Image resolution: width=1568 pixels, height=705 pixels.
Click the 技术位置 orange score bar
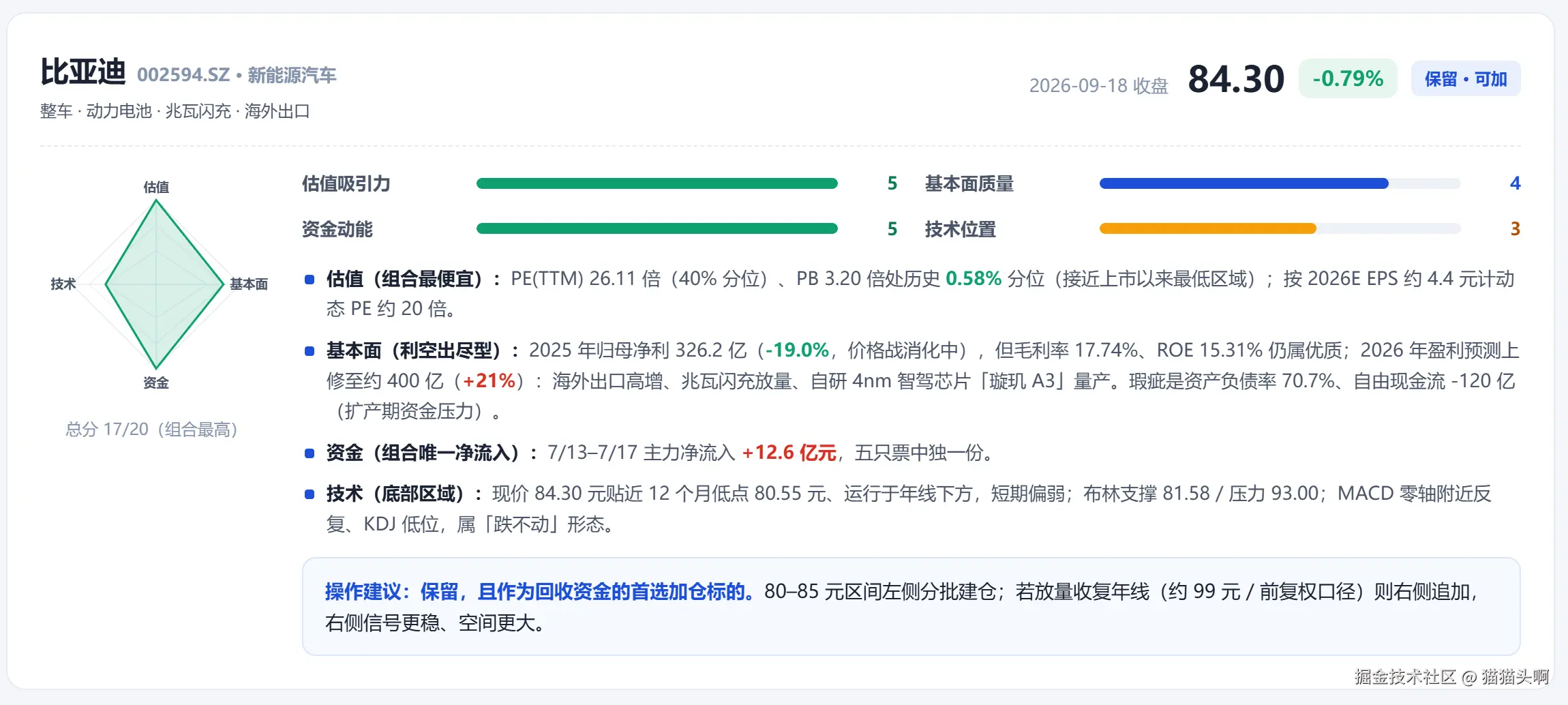pyautogui.click(x=1280, y=229)
